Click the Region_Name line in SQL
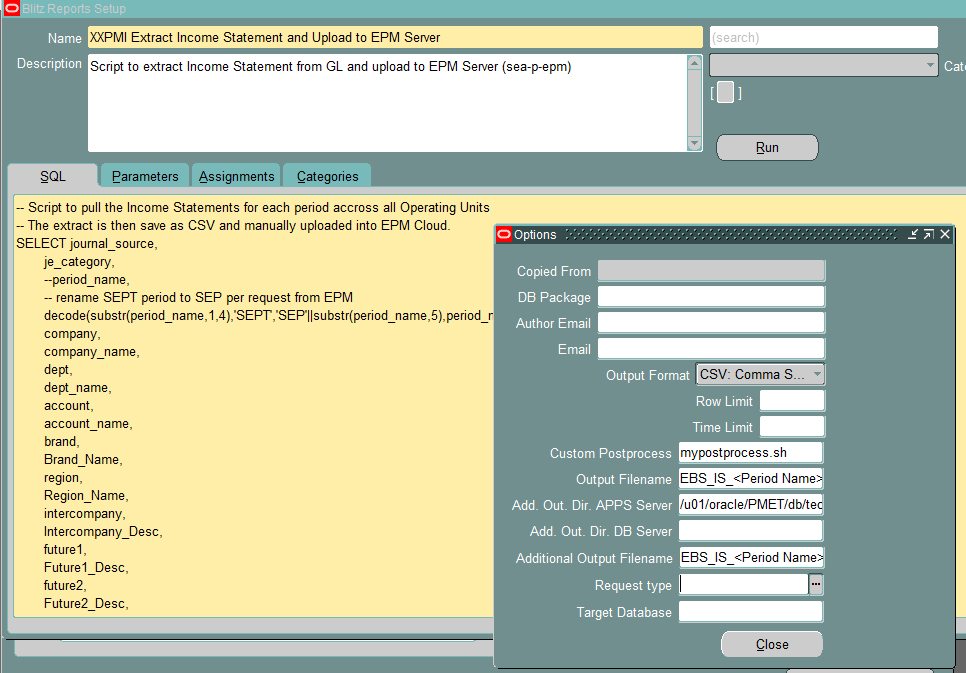Image resolution: width=966 pixels, height=673 pixels. click(86, 496)
